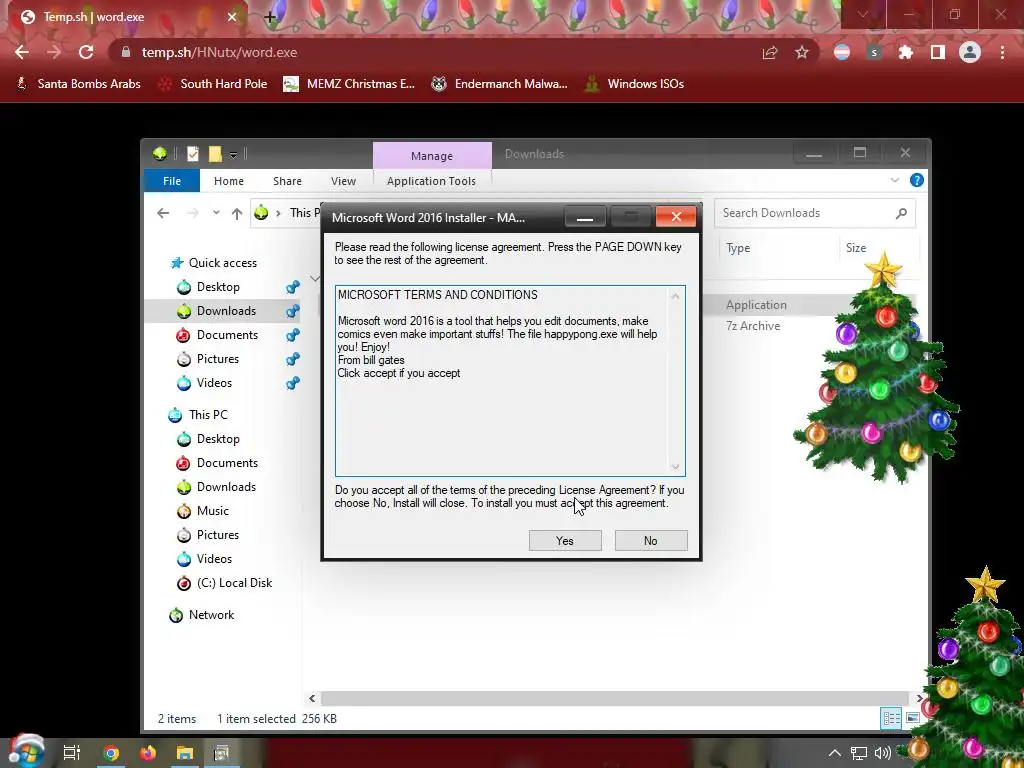Go up one folder level in Explorer
This screenshot has width=1024, height=768.
tap(236, 213)
